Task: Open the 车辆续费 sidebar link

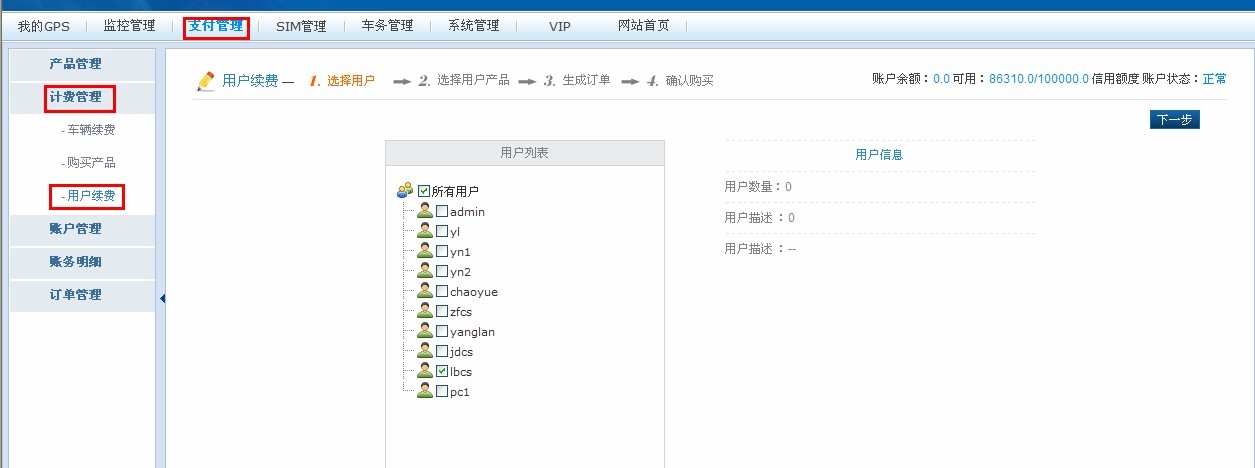Action: coord(90,130)
